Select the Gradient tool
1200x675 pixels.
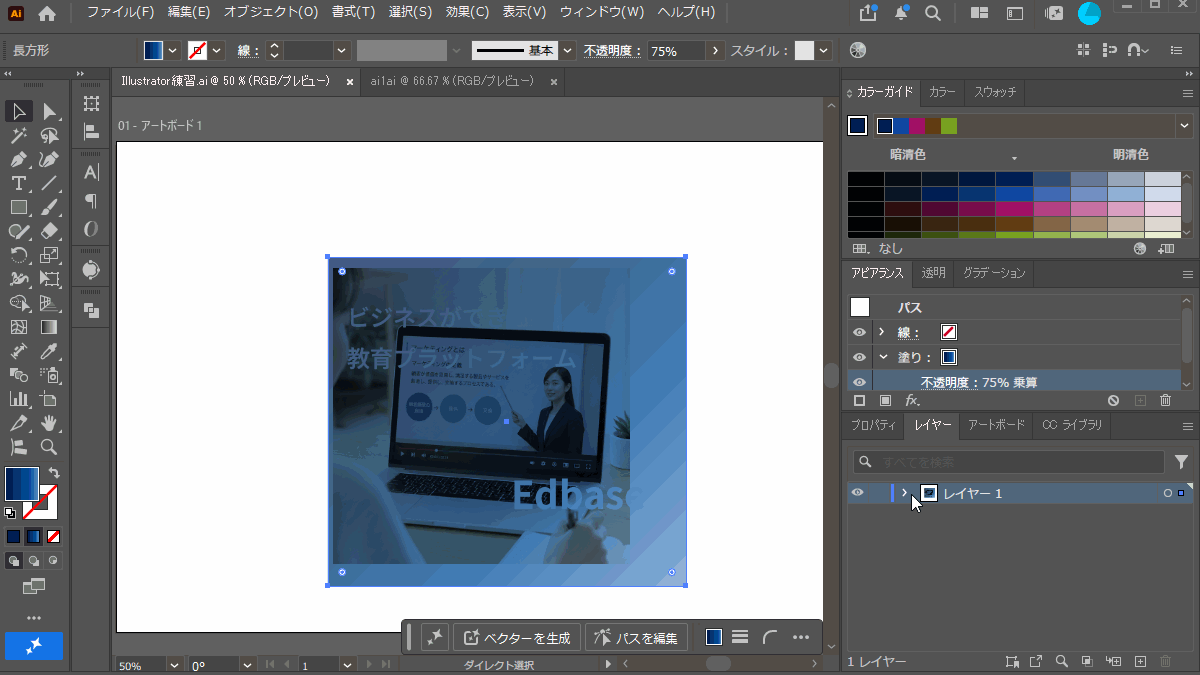[49, 327]
